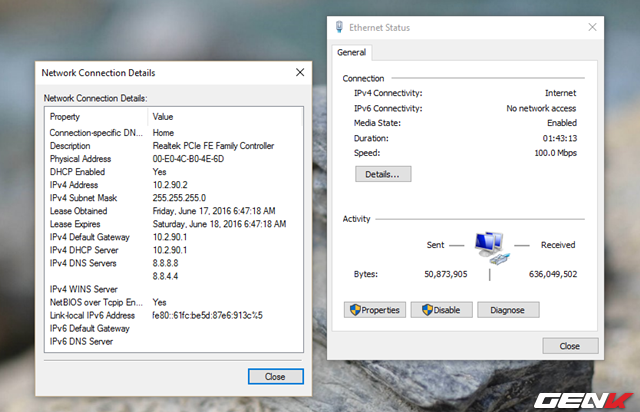Switch to the General tab
The image size is (640, 412).
point(351,52)
